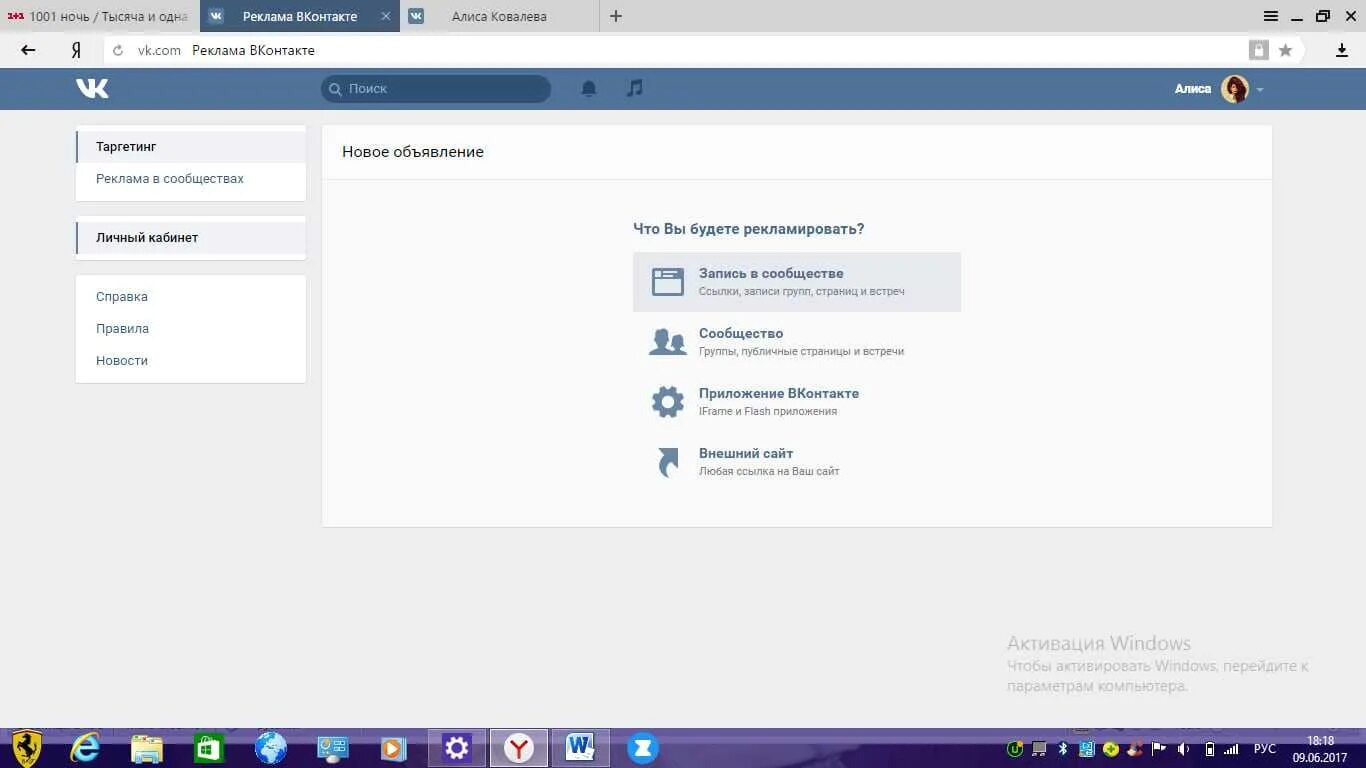The height and width of the screenshot is (768, 1366).
Task: Open the Новости link
Action: pyautogui.click(x=122, y=360)
